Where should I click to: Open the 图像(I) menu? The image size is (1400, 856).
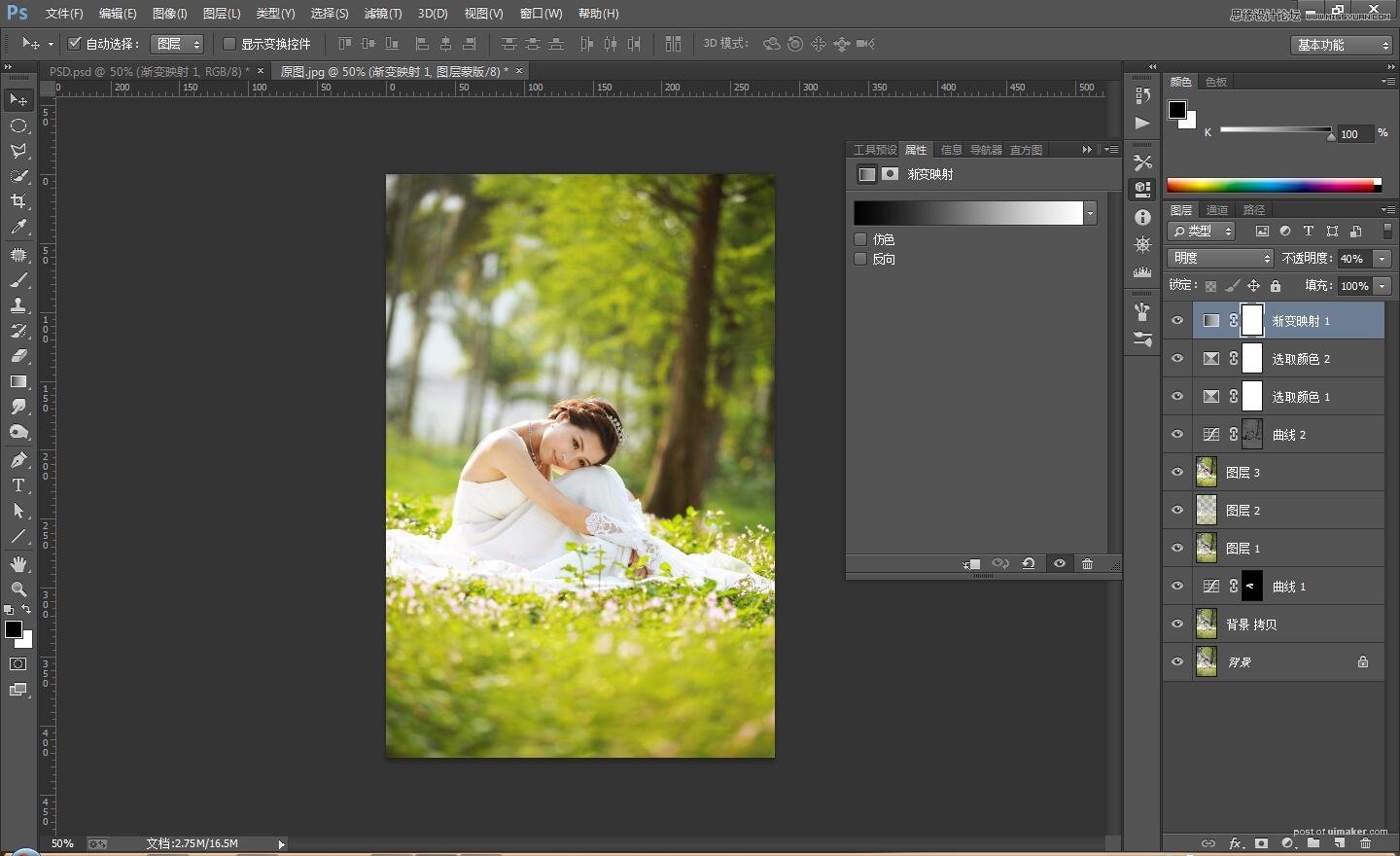[x=169, y=14]
